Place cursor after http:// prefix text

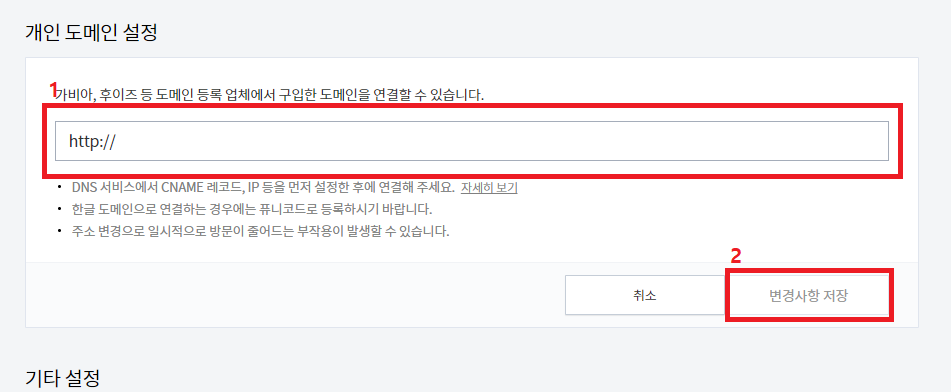pyautogui.click(x=117, y=141)
